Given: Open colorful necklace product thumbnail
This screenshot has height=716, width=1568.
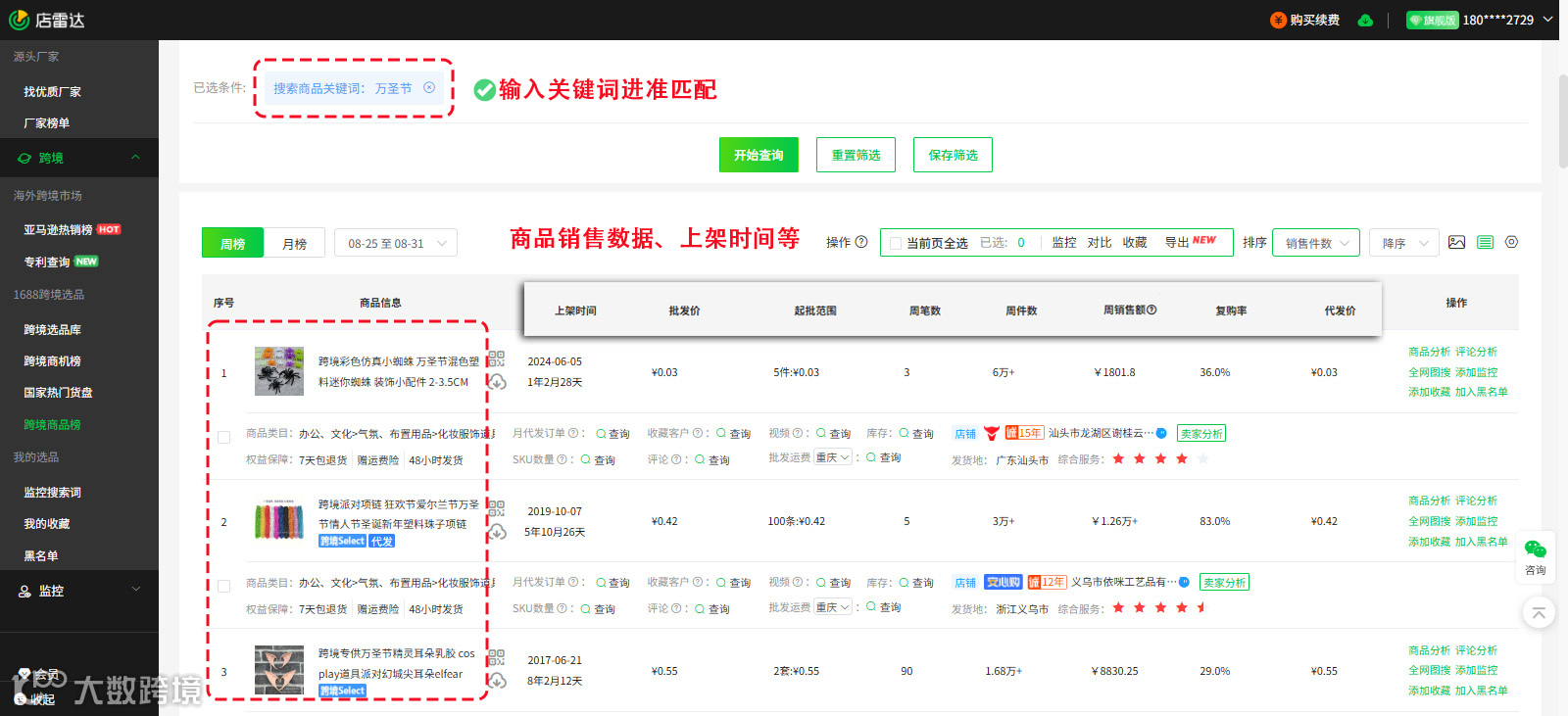Looking at the screenshot, I should pyautogui.click(x=279, y=520).
